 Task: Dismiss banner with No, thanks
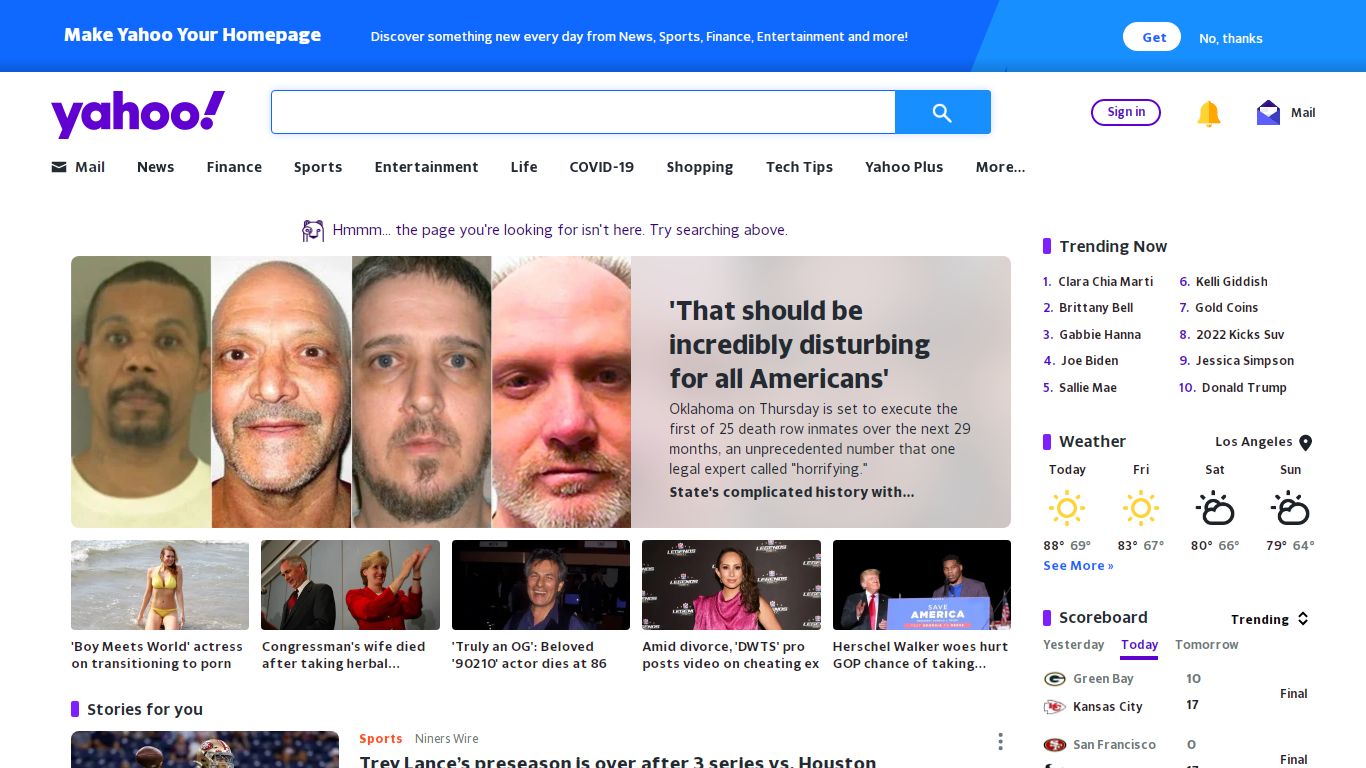tap(1231, 38)
